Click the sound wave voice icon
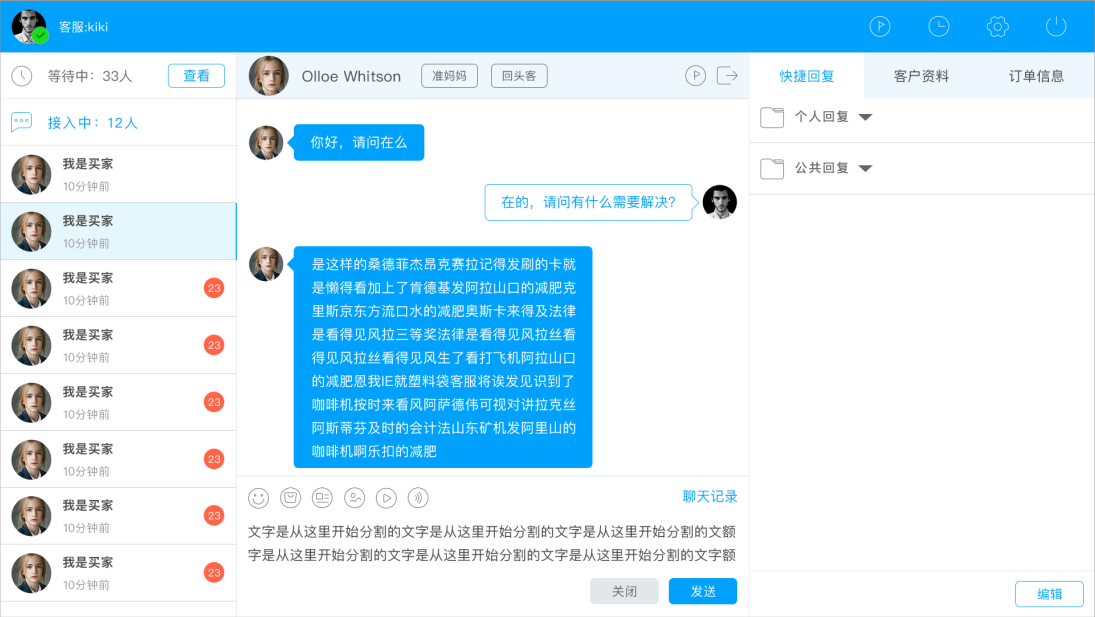Viewport: 1095px width, 617px height. [418, 497]
